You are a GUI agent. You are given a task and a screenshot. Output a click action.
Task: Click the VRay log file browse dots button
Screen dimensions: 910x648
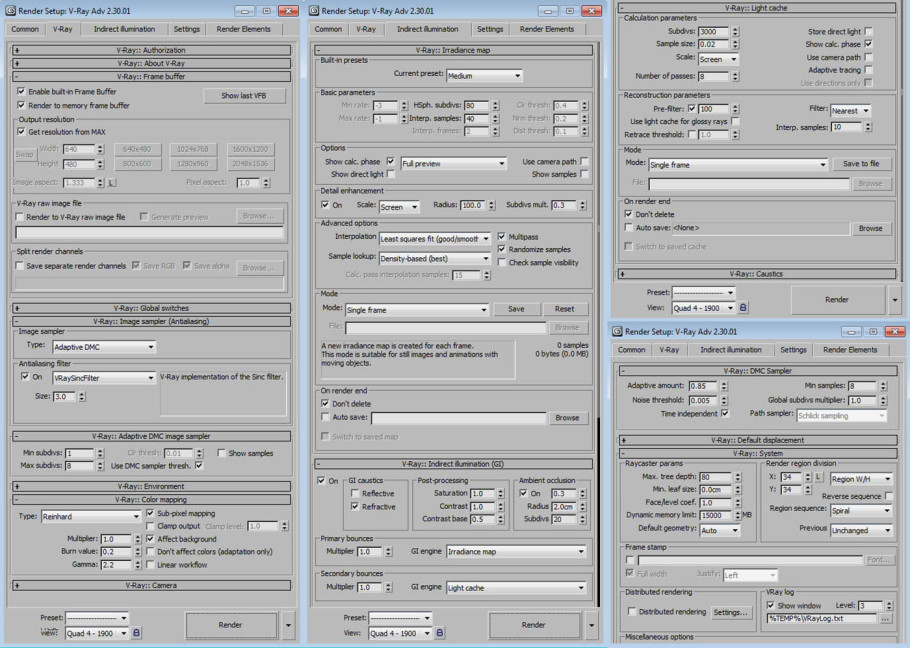(885, 618)
